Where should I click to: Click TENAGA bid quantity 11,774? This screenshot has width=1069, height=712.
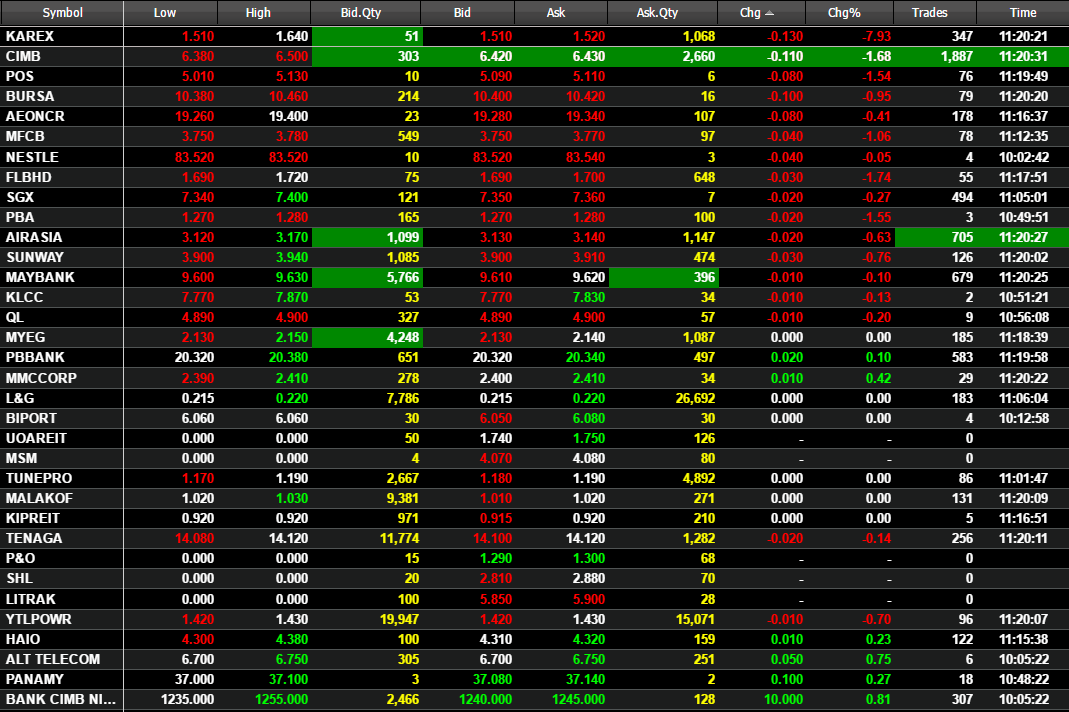tap(400, 538)
